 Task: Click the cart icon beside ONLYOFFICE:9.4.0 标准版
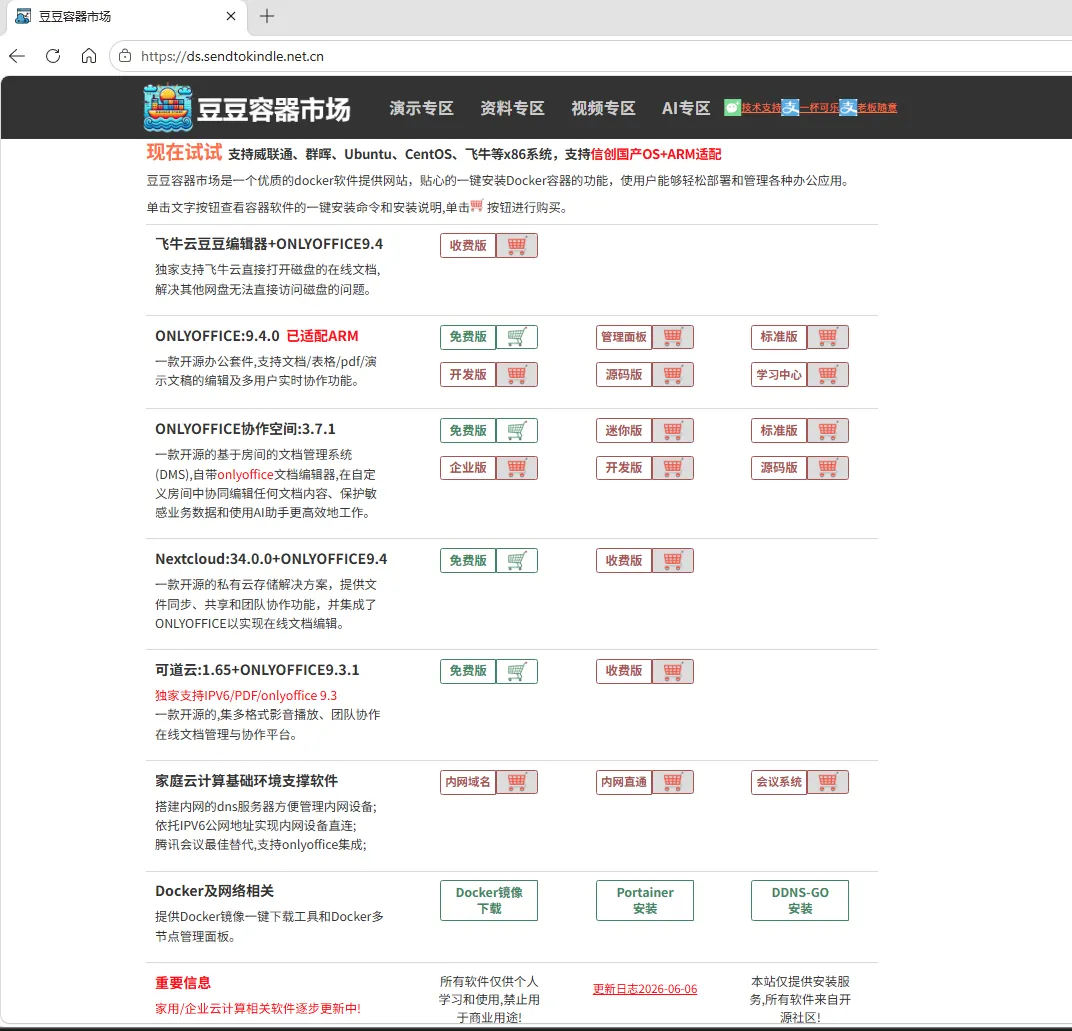(x=828, y=337)
